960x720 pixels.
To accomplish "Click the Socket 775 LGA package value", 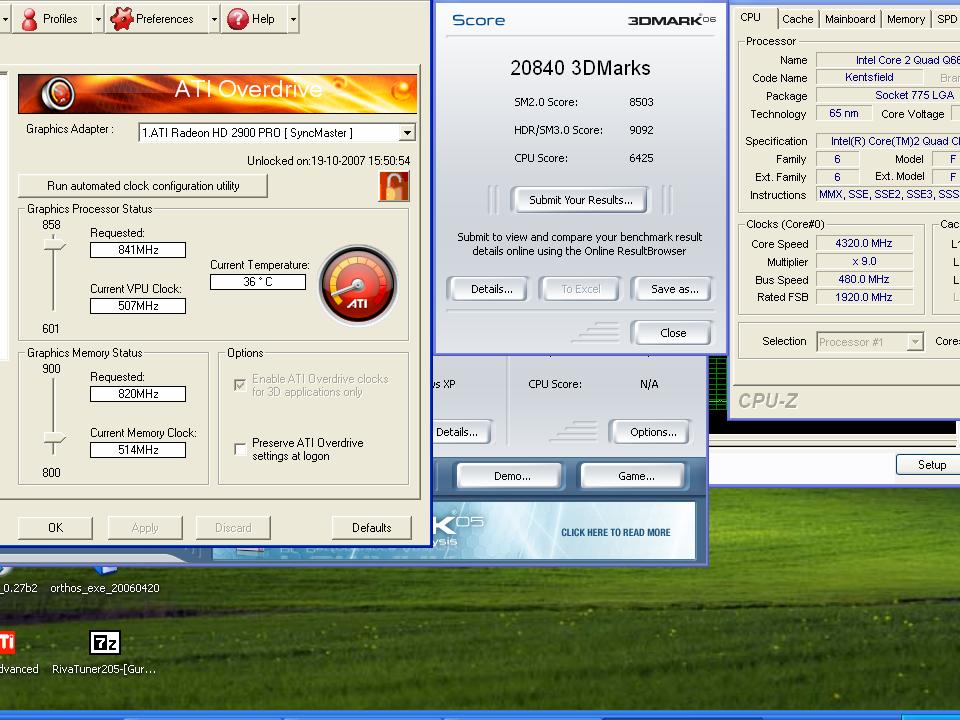I will pyautogui.click(x=888, y=95).
